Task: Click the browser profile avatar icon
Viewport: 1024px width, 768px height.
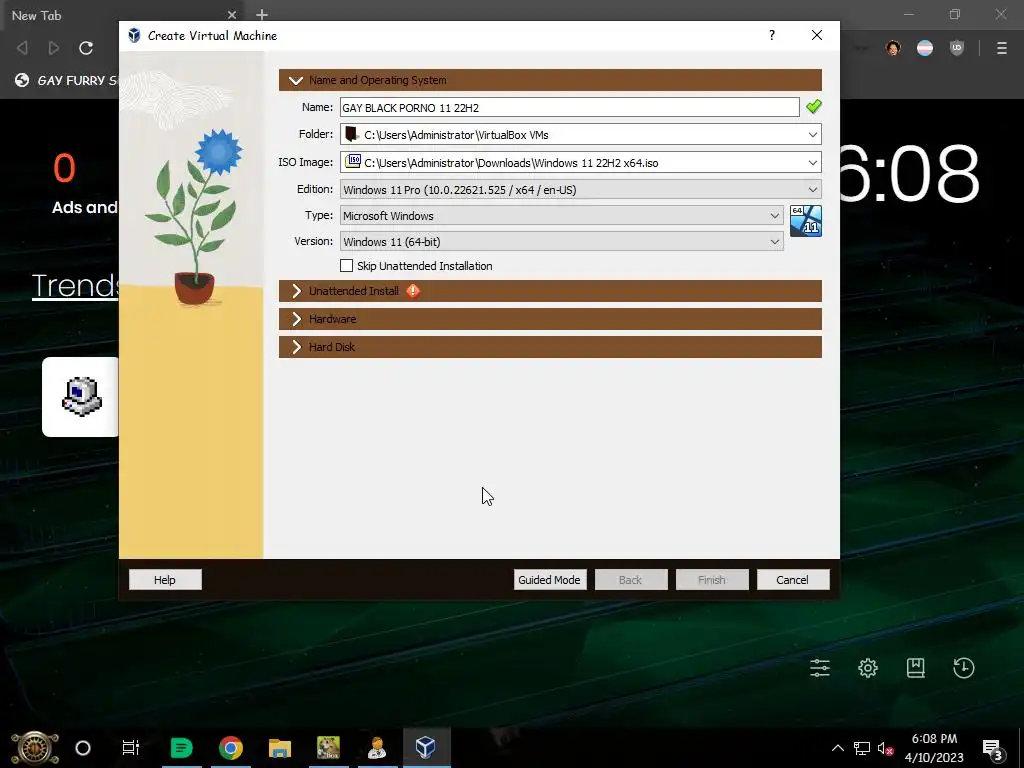Action: pyautogui.click(x=893, y=48)
